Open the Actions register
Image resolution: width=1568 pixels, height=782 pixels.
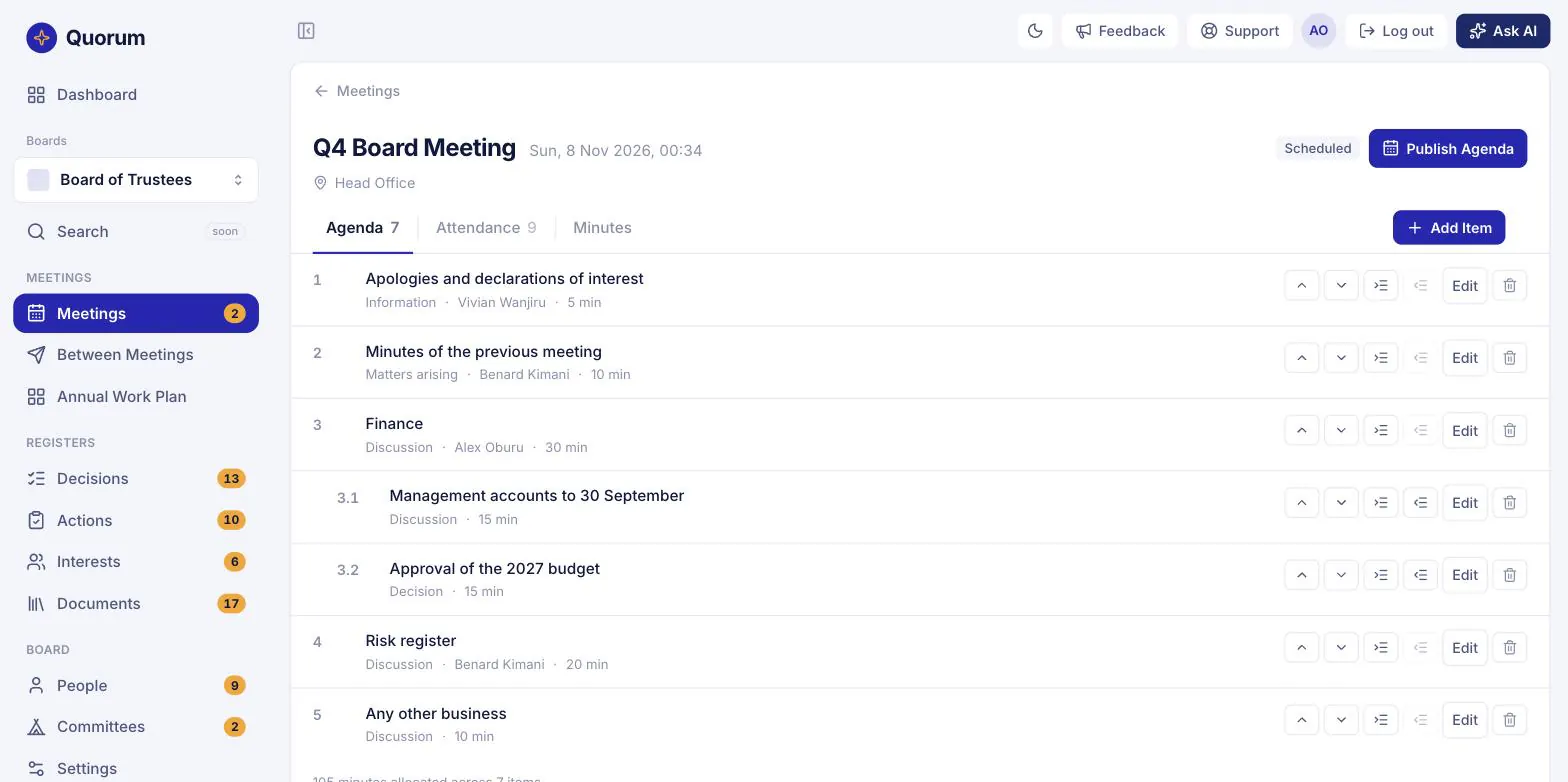point(136,521)
